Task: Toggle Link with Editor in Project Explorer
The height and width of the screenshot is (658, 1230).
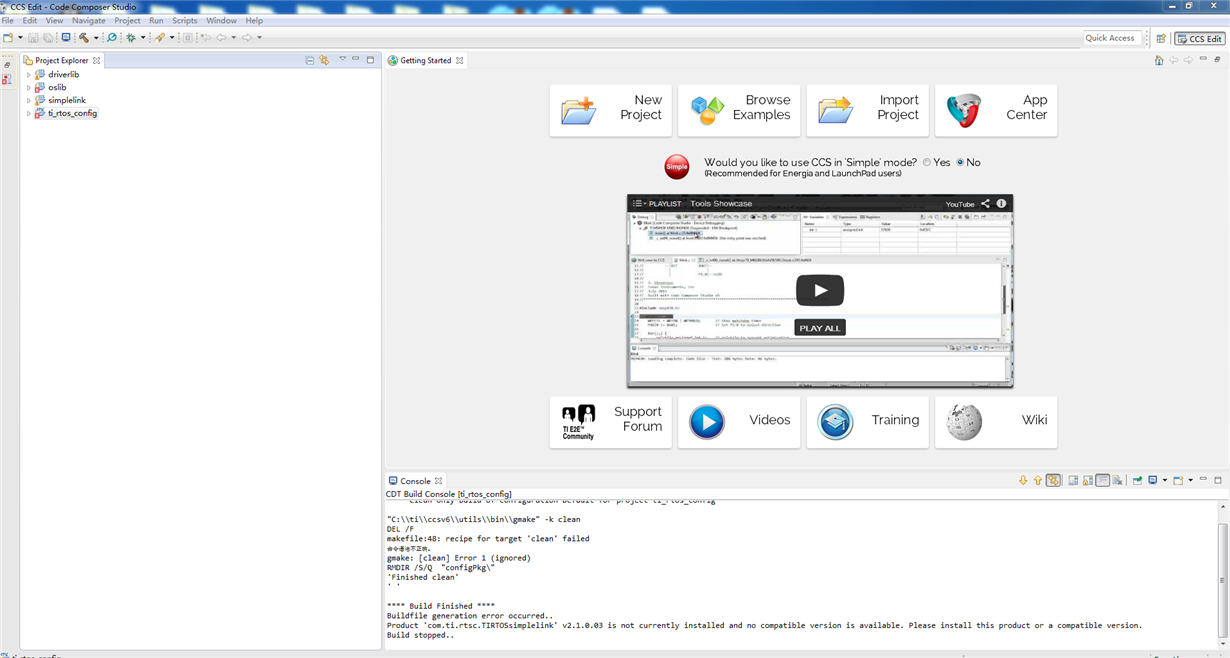Action: [x=324, y=60]
